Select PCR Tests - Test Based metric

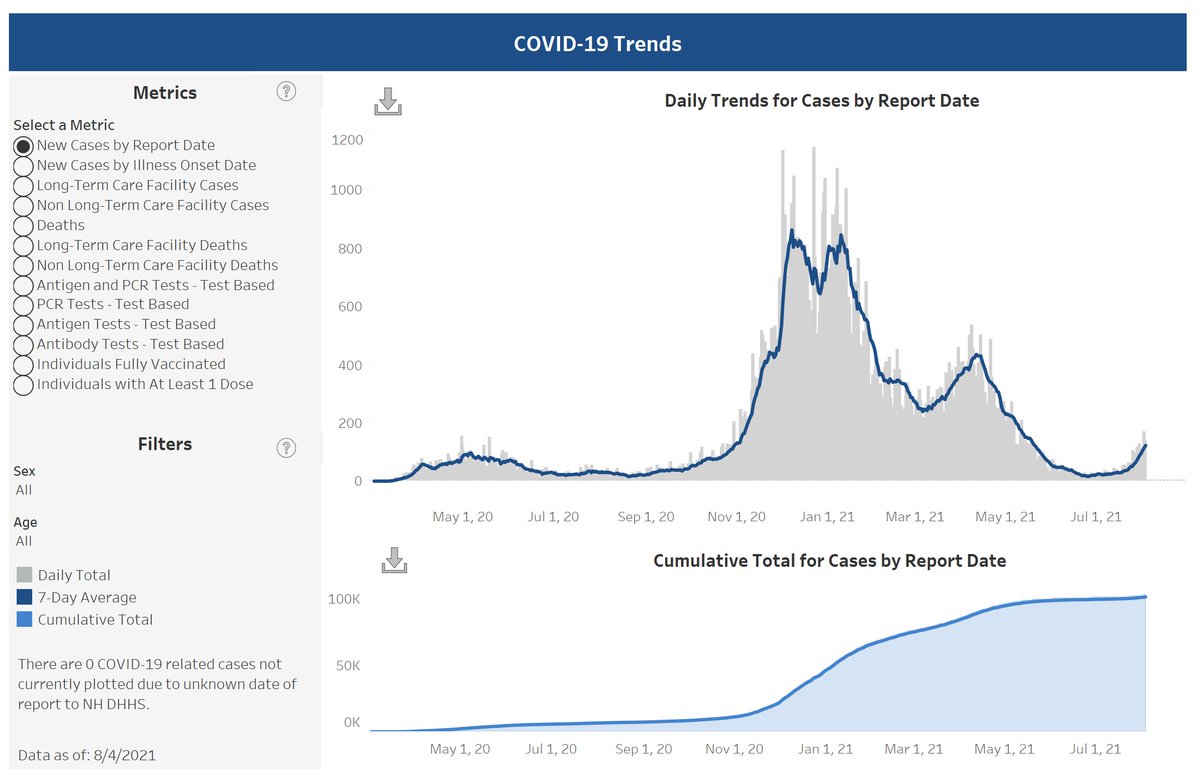tap(23, 304)
